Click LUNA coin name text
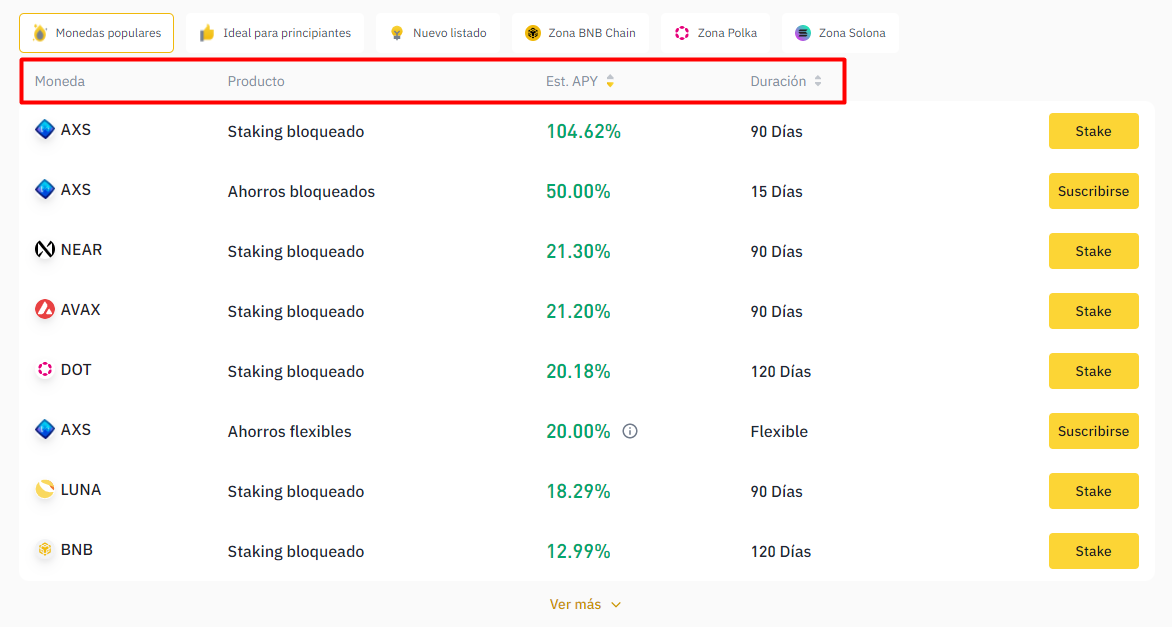Screen dimensions: 1172x627 coord(81,489)
